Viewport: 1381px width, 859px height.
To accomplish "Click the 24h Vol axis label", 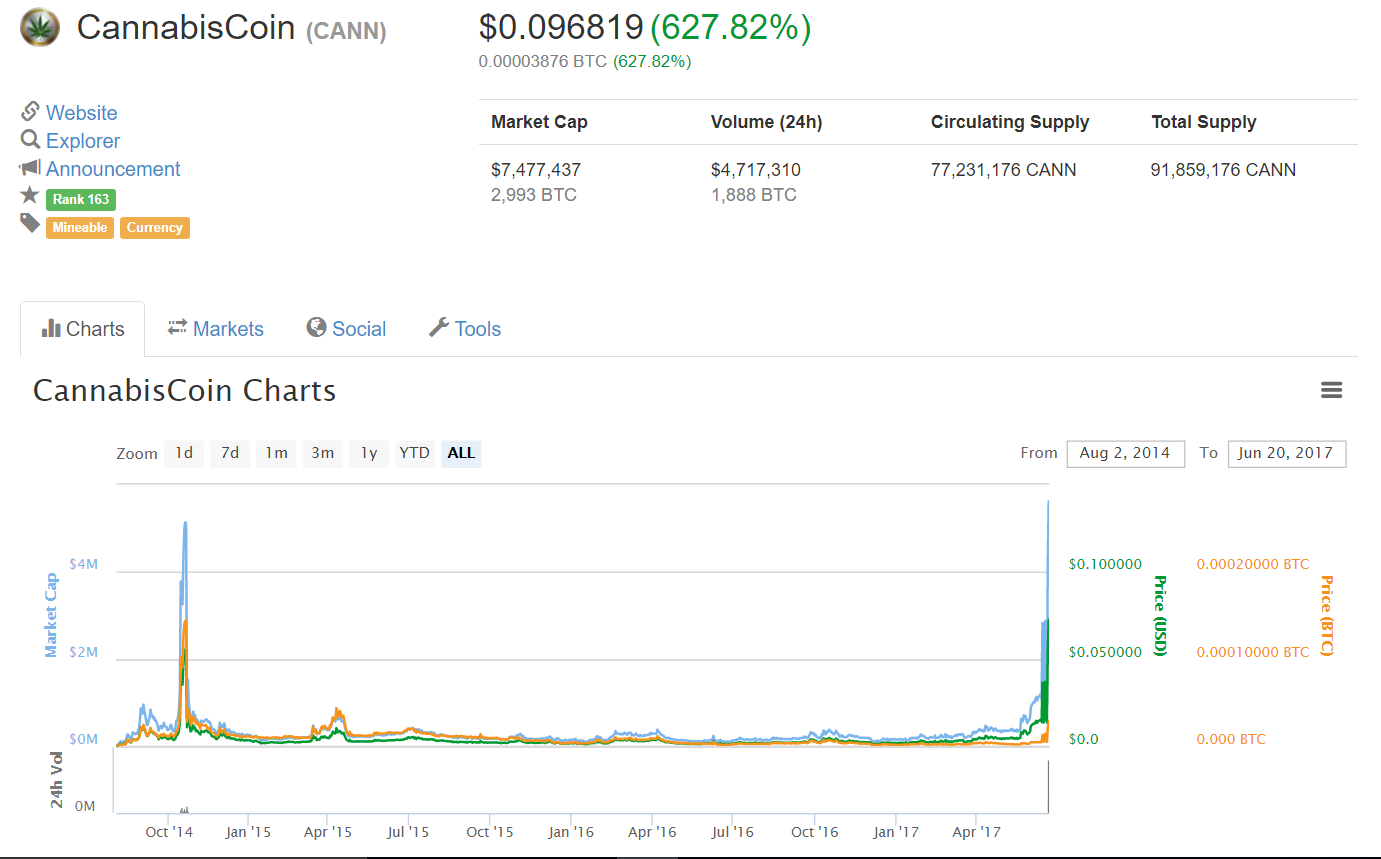I will [57, 780].
